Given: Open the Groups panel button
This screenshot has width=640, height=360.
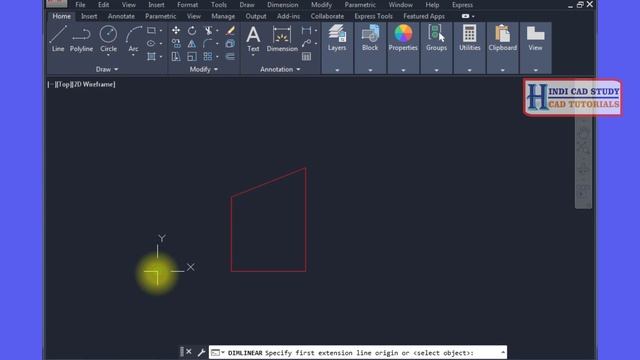Looking at the screenshot, I should [x=436, y=38].
